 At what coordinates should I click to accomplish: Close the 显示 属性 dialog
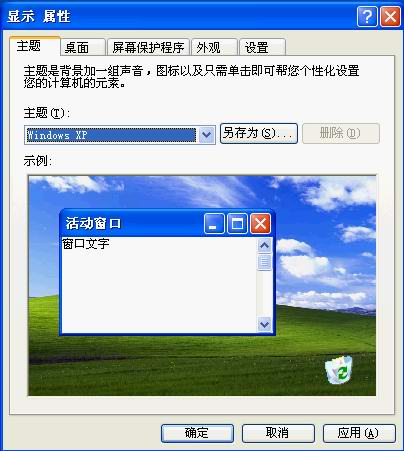tap(390, 16)
